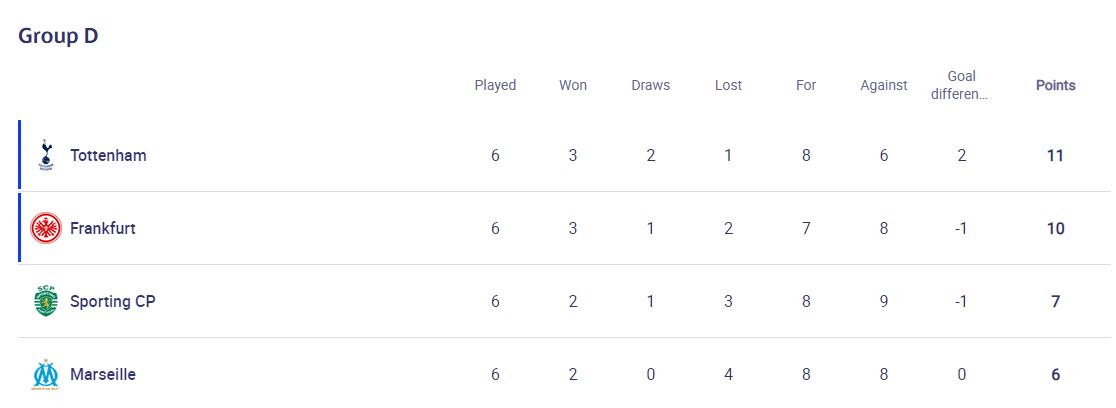Sort by the Won column header
The height and width of the screenshot is (408, 1116).
point(573,85)
